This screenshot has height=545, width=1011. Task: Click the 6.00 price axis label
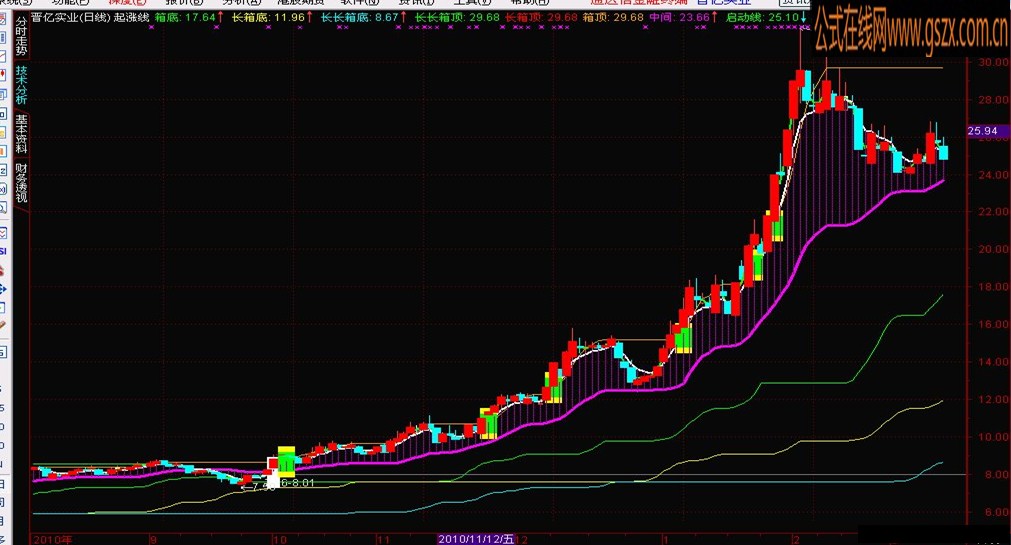pos(994,511)
